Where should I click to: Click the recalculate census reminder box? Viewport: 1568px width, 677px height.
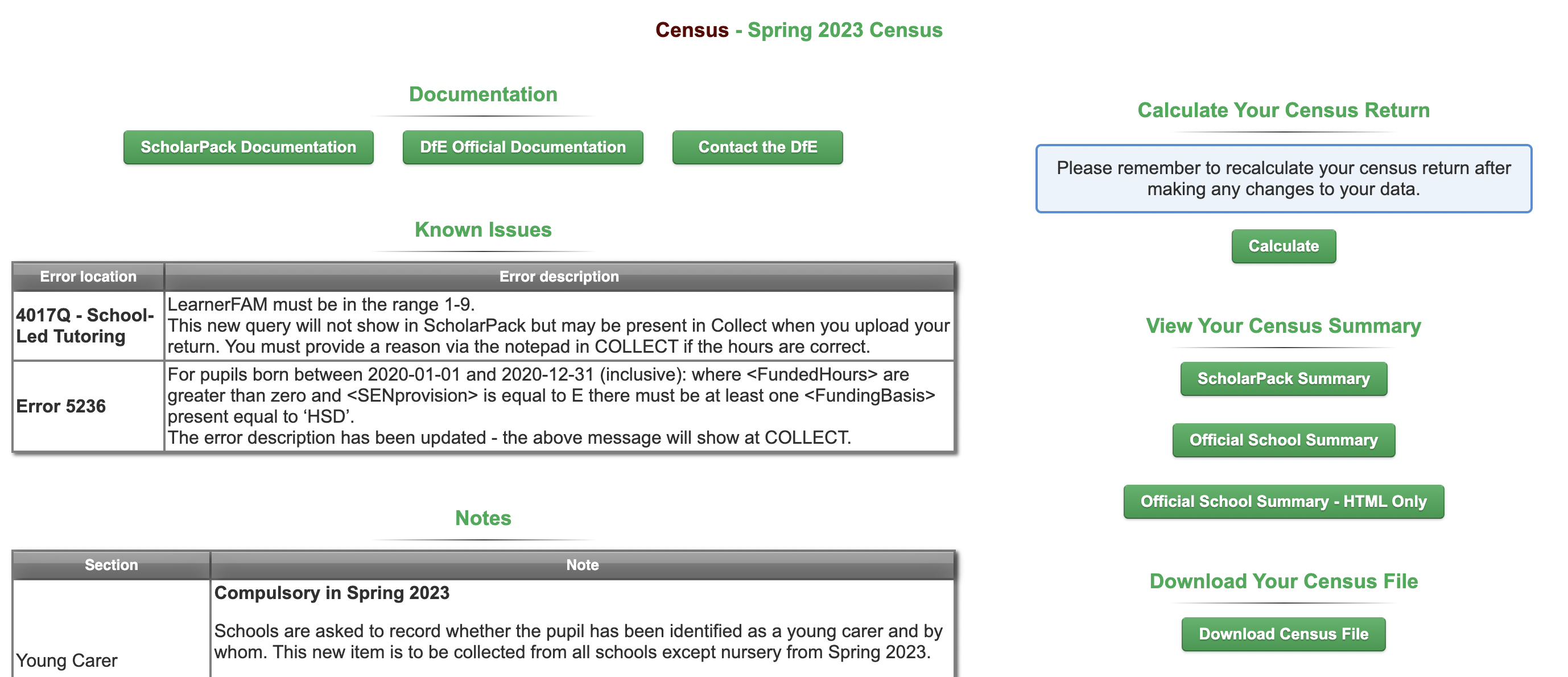coord(1283,179)
